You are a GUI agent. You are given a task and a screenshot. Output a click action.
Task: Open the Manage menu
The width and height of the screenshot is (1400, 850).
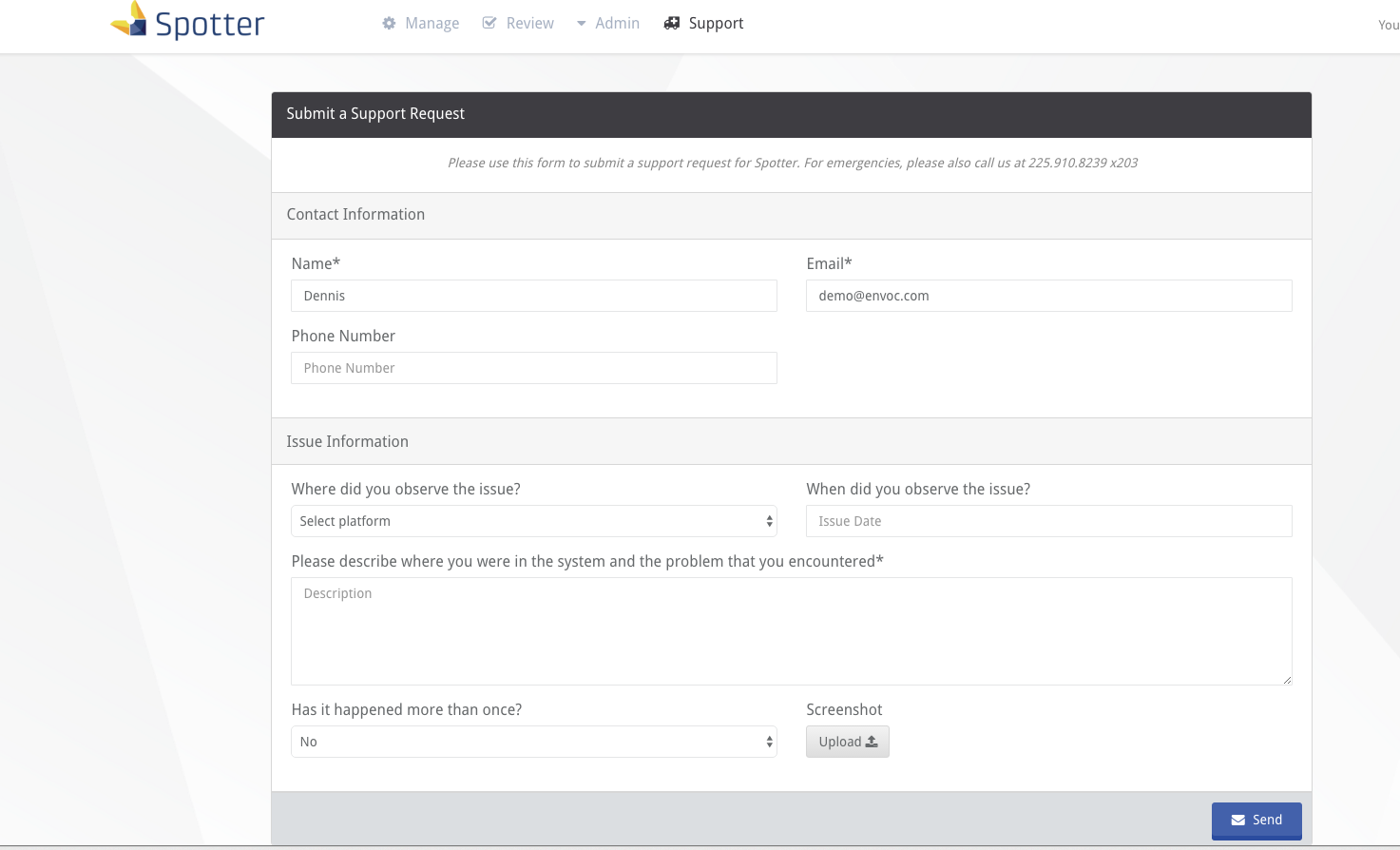[x=421, y=23]
